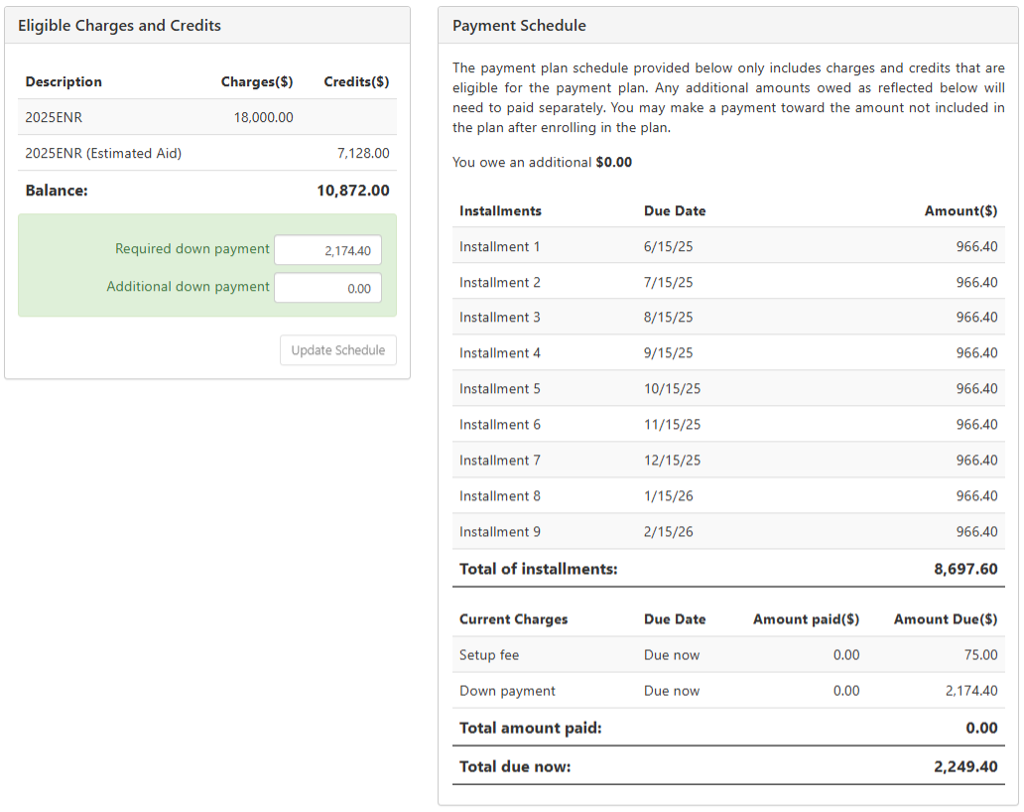Viewport: 1024px width, 812px height.
Task: Click the 18,000.00 charge amount
Action: coord(264,117)
